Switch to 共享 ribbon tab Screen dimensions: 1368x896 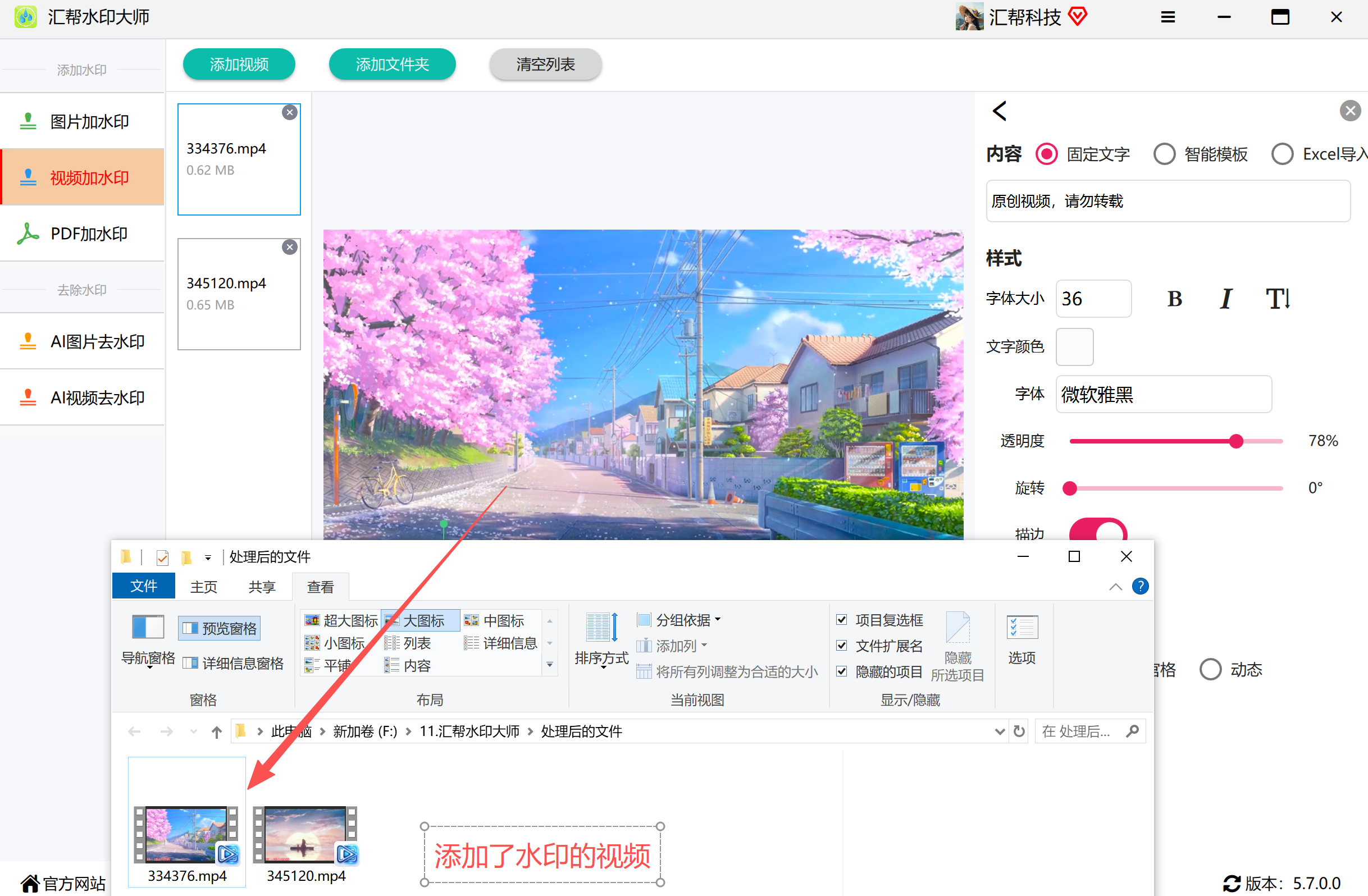(x=262, y=587)
